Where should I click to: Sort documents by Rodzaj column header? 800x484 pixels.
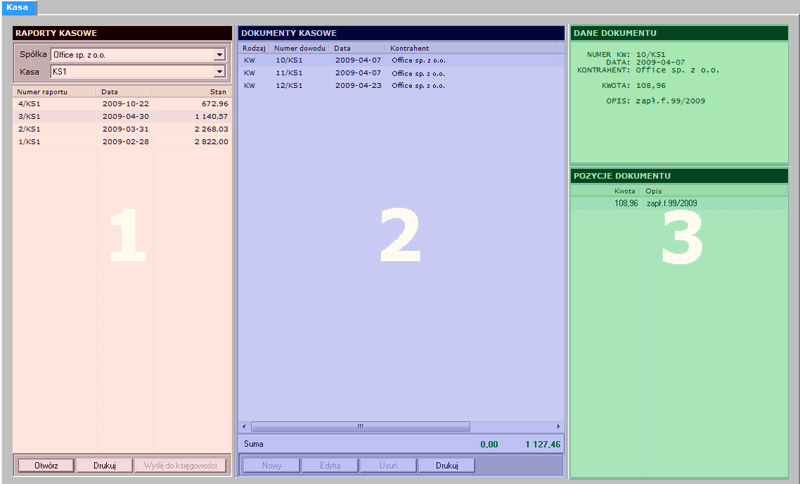point(254,48)
